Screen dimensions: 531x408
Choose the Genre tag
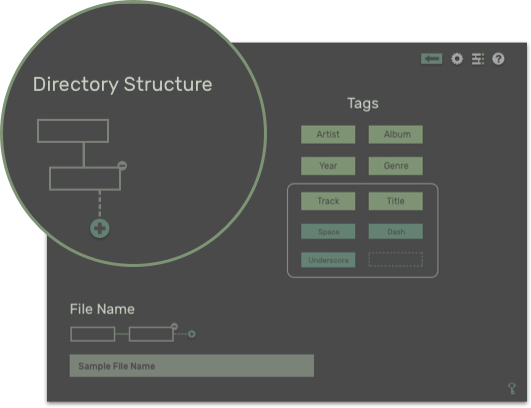pos(396,166)
